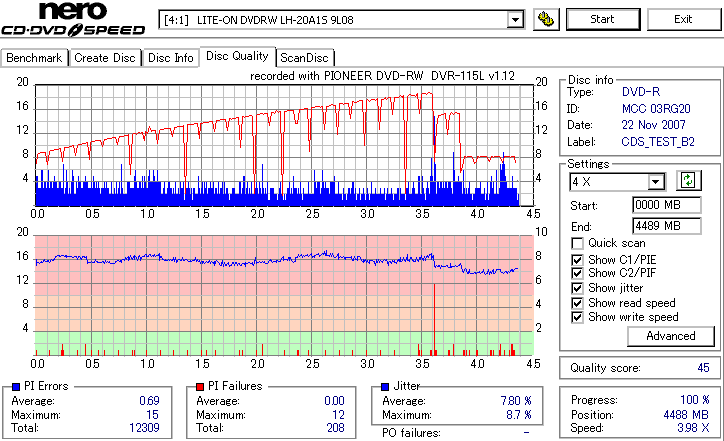Screen dimensions: 724x441
Task: Click the End position field 4489 MB
Action: [x=666, y=226]
